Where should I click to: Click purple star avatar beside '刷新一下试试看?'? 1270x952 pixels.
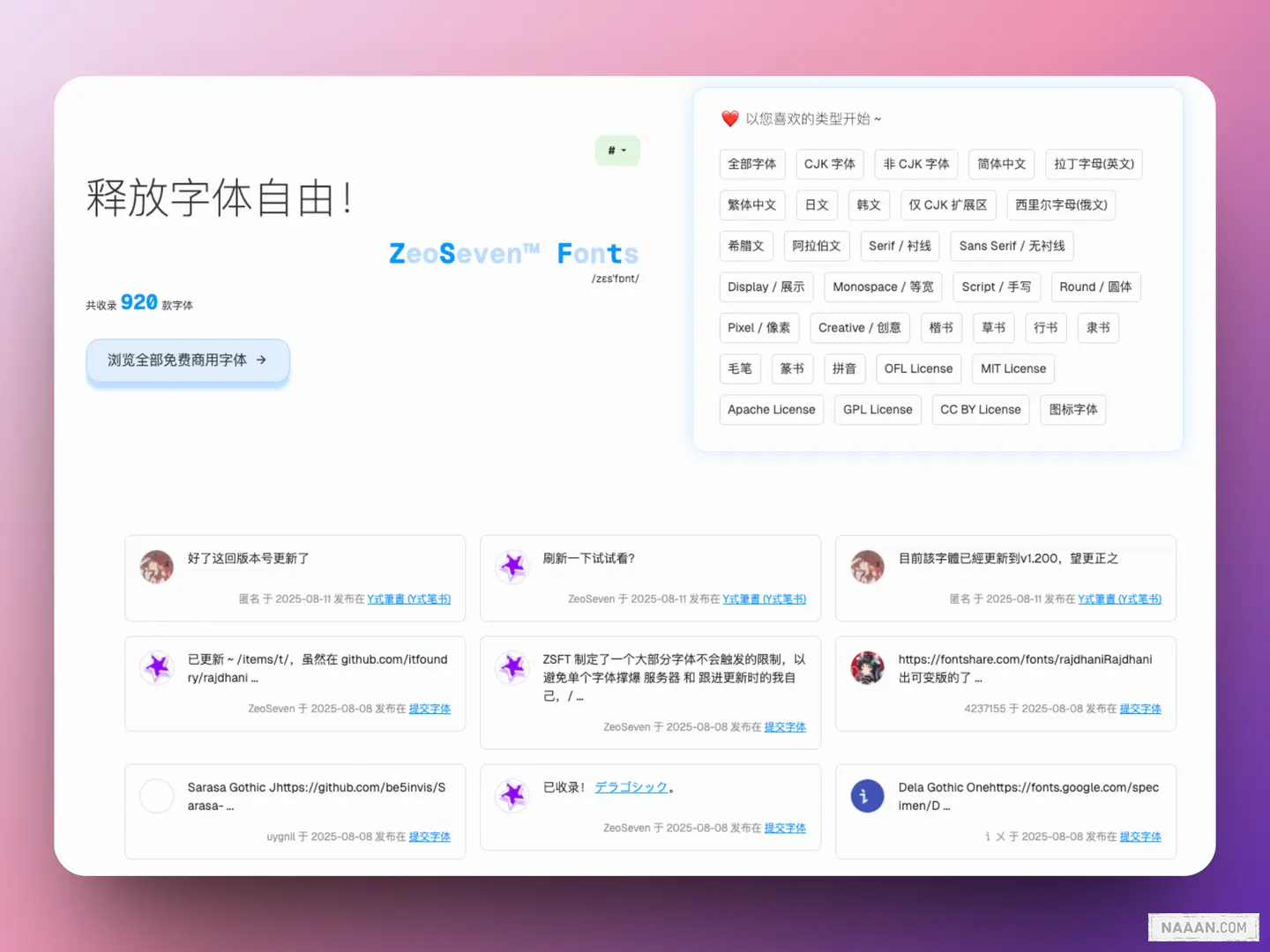coord(512,567)
